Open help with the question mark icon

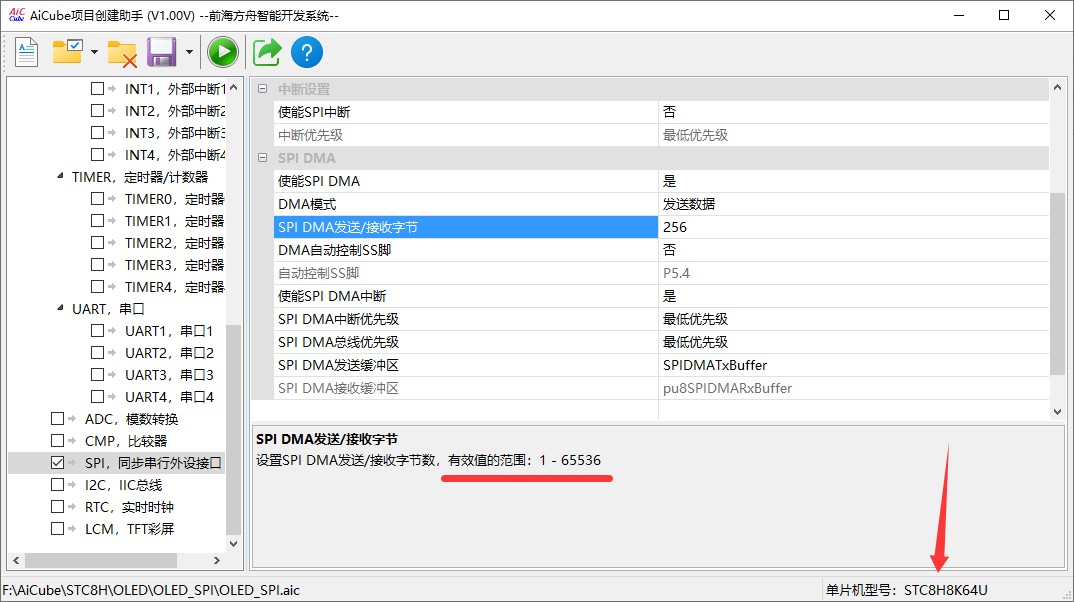tap(307, 52)
